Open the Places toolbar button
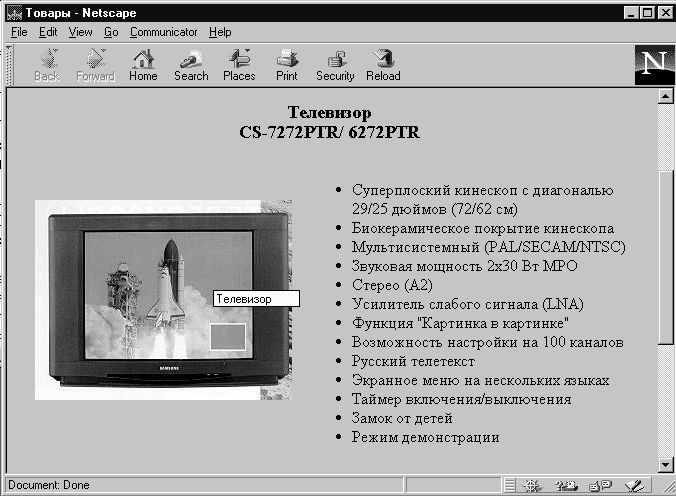The width and height of the screenshot is (676, 496). (239, 64)
